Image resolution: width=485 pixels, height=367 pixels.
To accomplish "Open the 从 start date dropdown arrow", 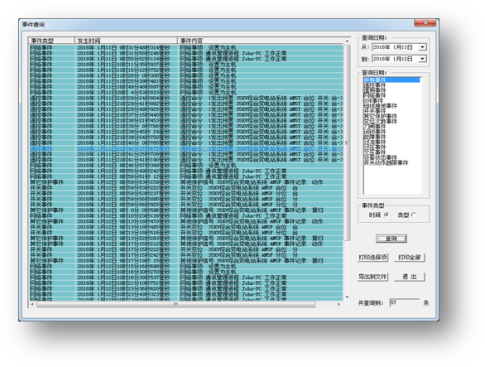I will [x=422, y=47].
